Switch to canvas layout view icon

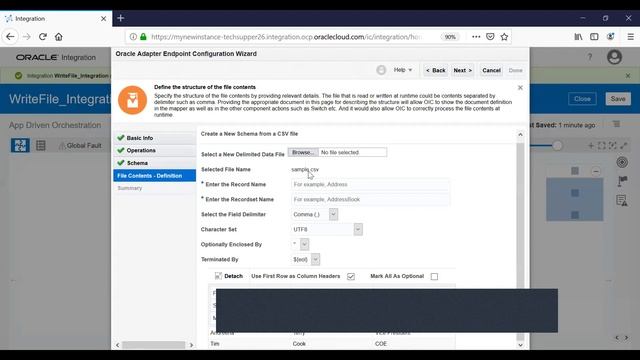pyautogui.click(x=20, y=145)
